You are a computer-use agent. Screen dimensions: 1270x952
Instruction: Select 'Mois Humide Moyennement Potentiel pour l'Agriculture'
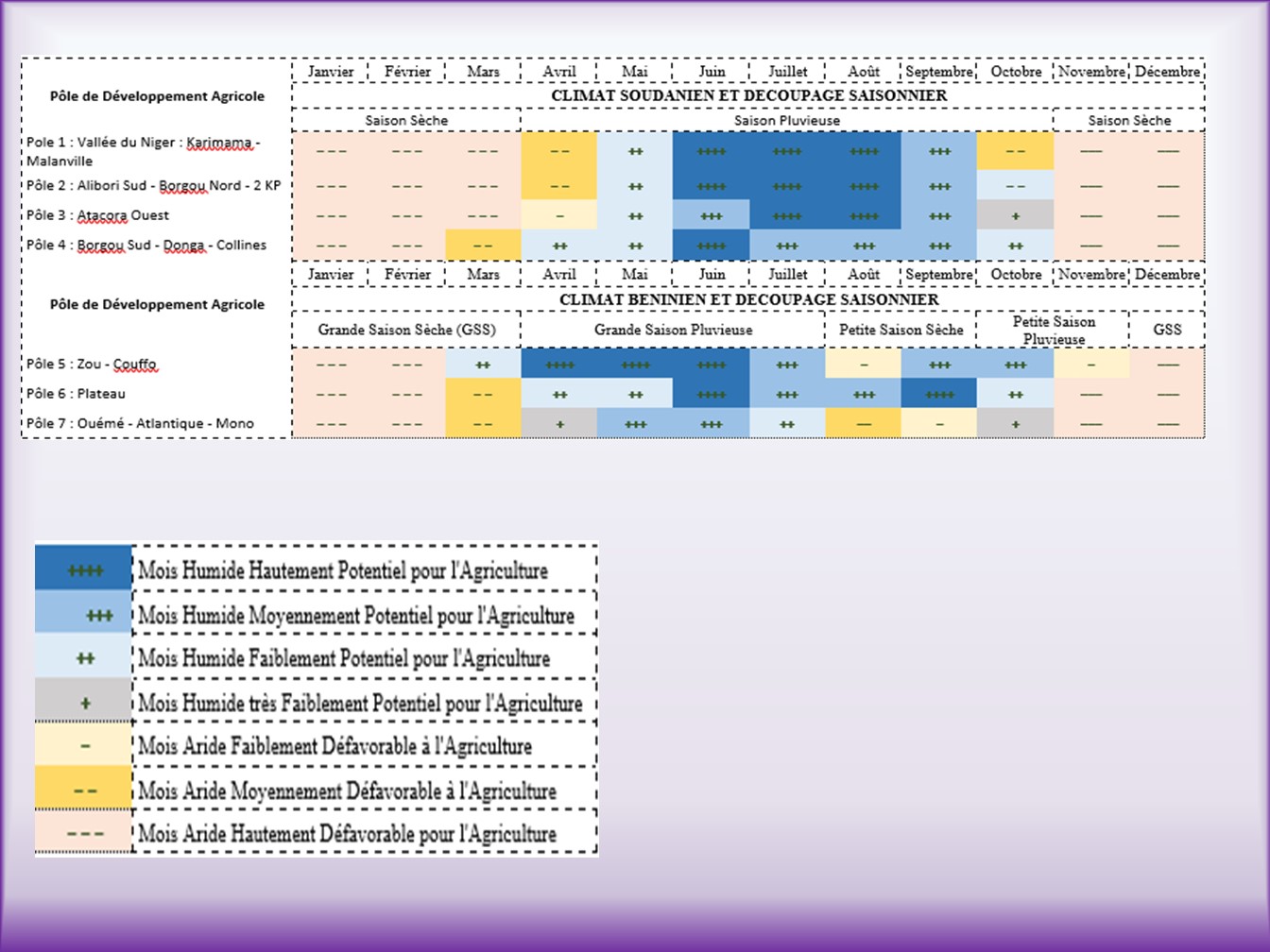(x=356, y=616)
